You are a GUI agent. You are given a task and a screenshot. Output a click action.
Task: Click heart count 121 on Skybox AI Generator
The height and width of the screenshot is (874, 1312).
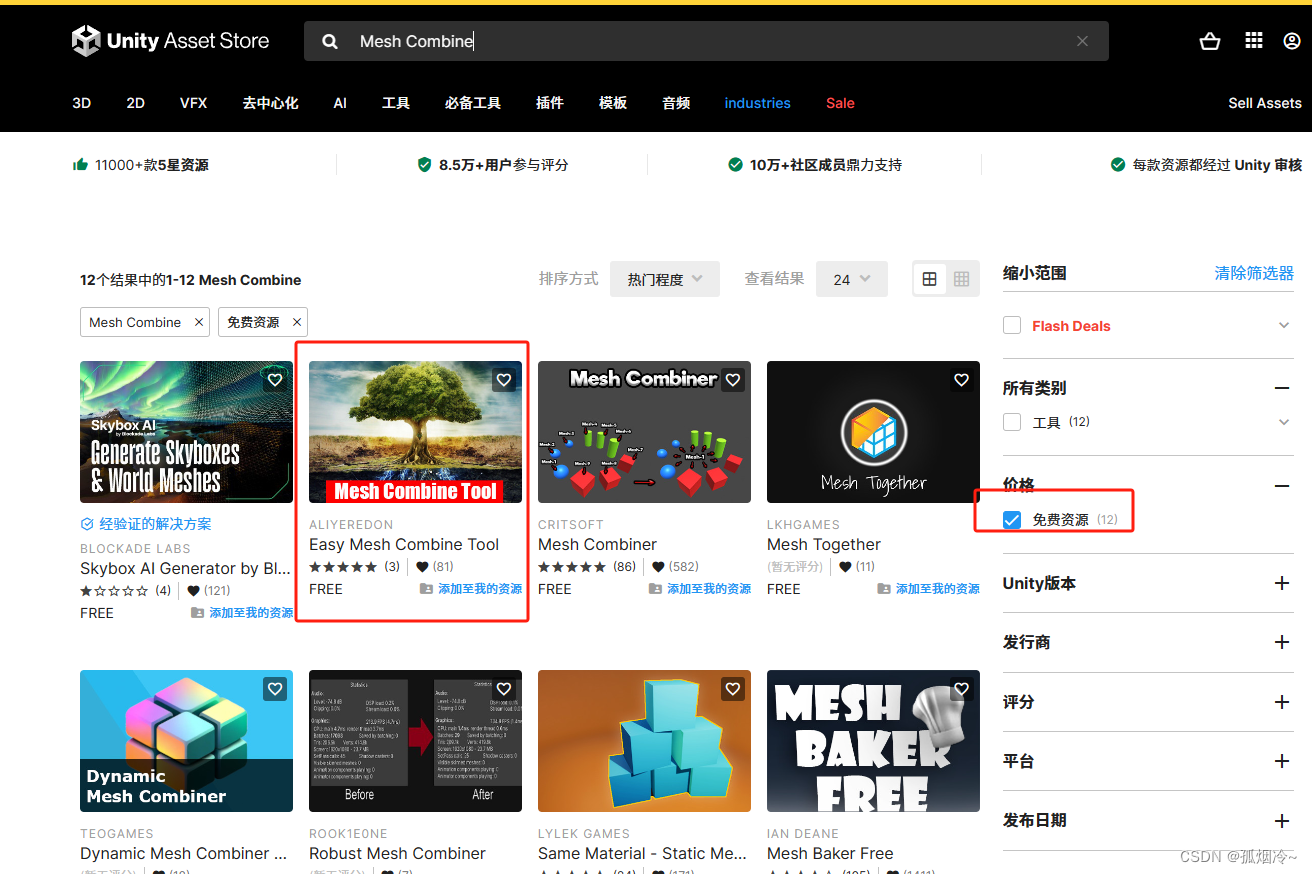[x=209, y=591]
